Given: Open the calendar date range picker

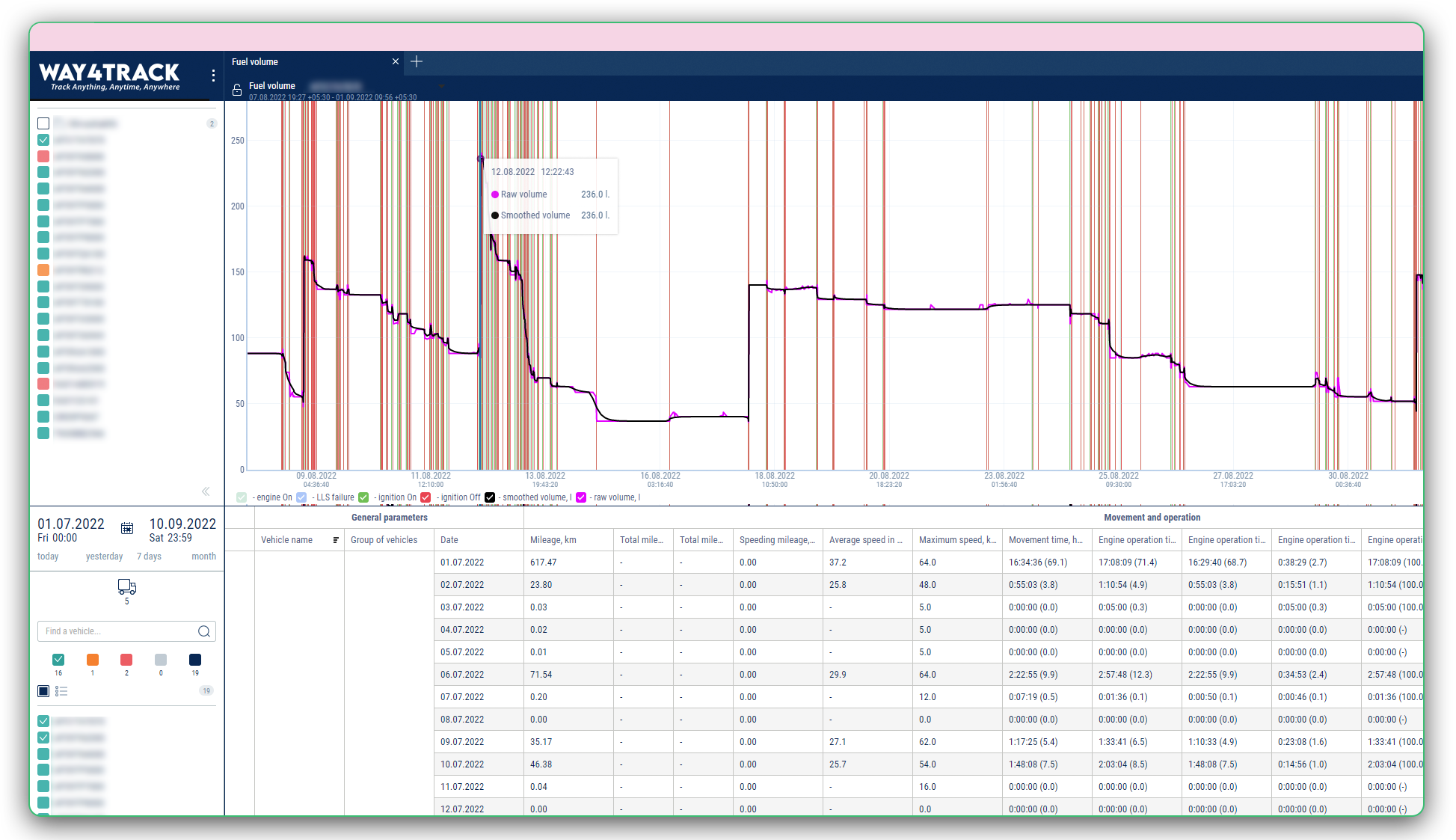Looking at the screenshot, I should (x=127, y=529).
